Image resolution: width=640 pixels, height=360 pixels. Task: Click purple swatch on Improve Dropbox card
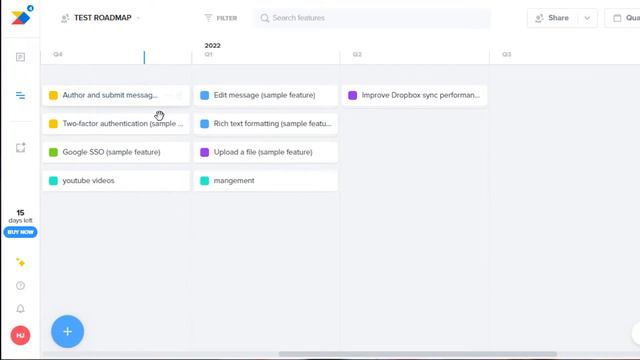(x=353, y=95)
